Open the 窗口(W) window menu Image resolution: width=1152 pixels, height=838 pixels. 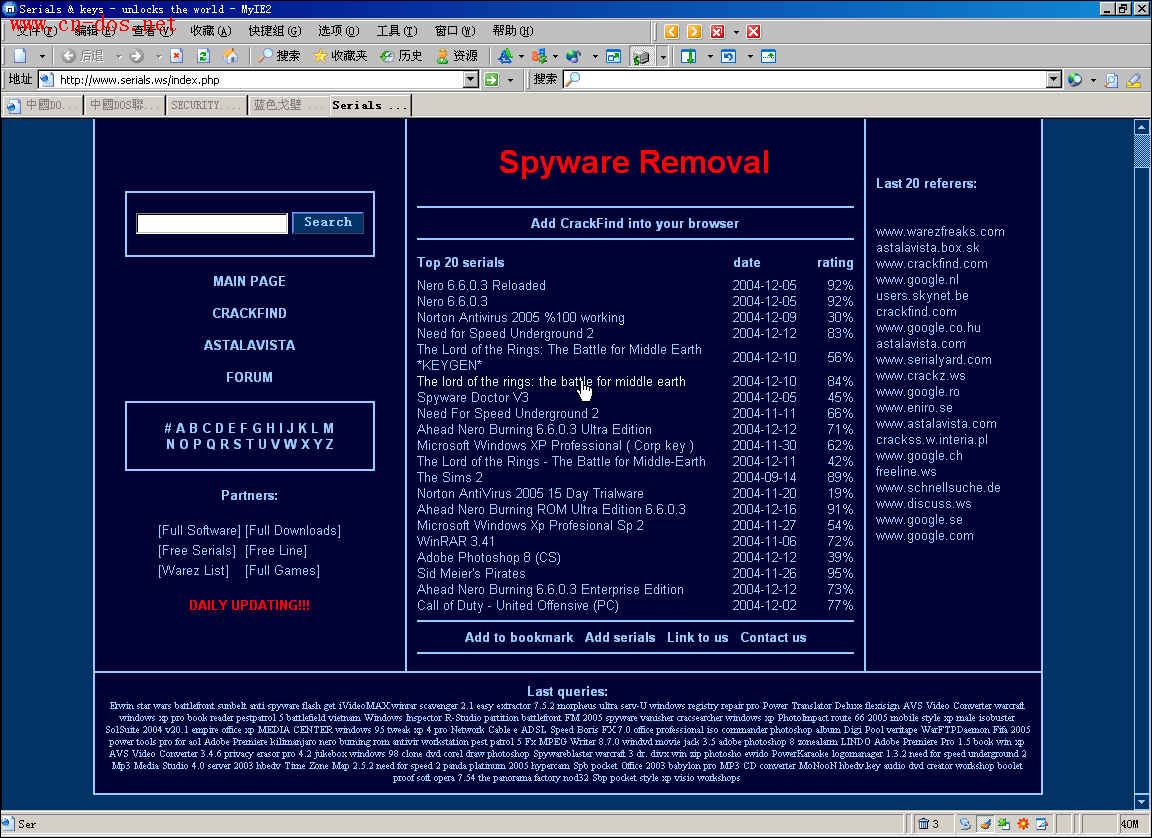455,31
